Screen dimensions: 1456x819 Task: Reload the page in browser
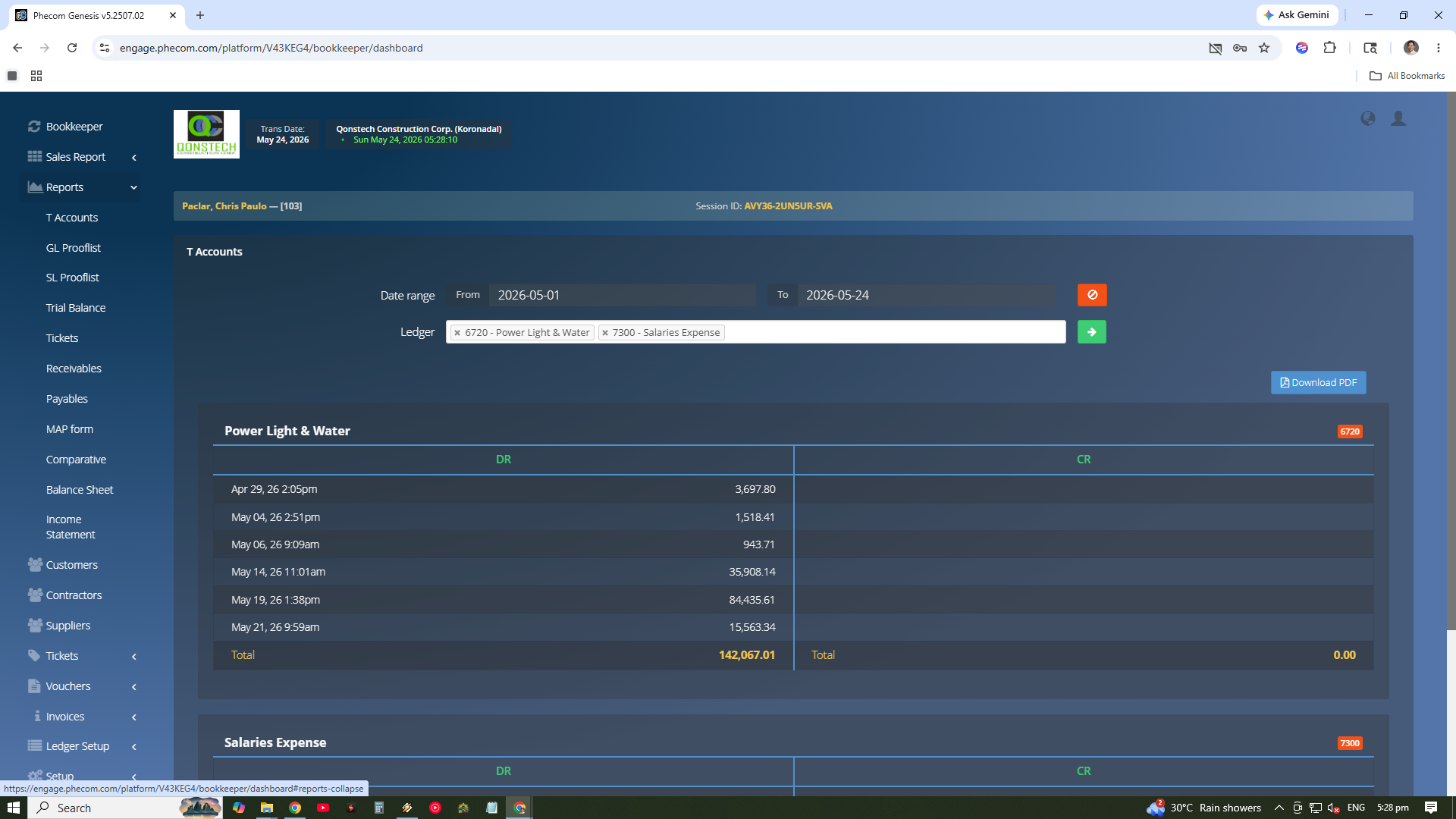click(x=72, y=48)
